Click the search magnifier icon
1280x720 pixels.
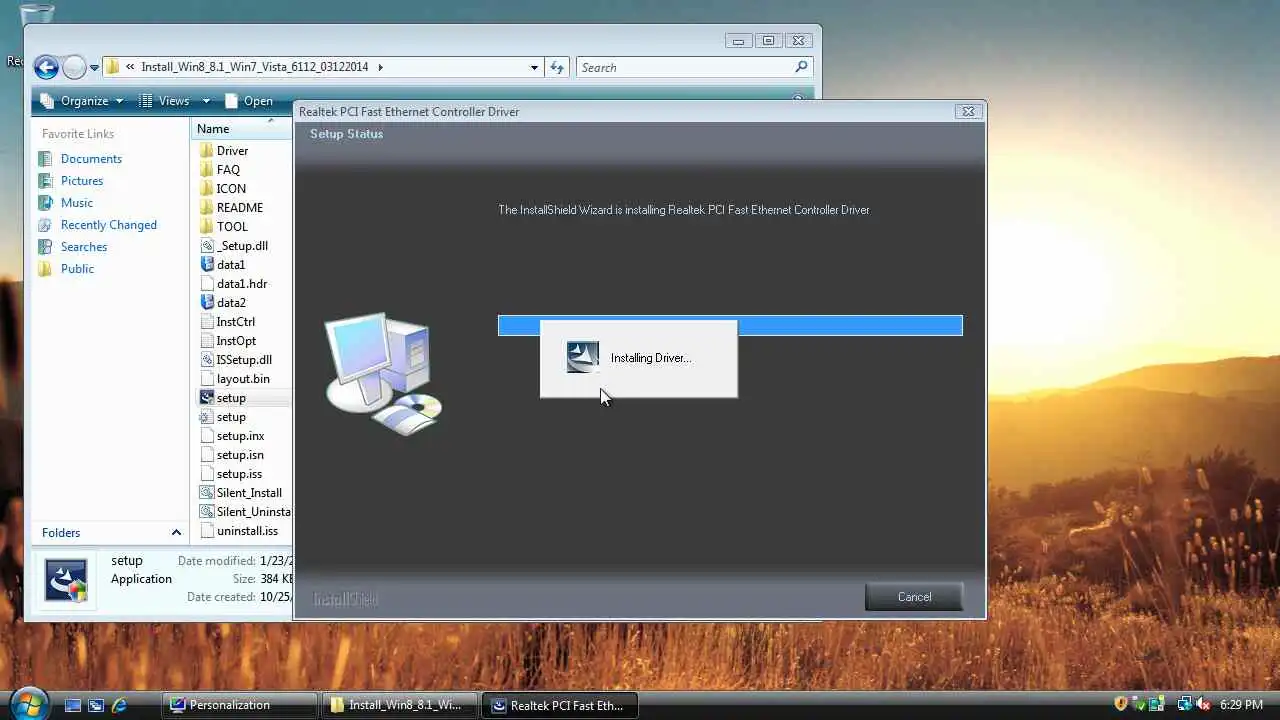pyautogui.click(x=801, y=67)
